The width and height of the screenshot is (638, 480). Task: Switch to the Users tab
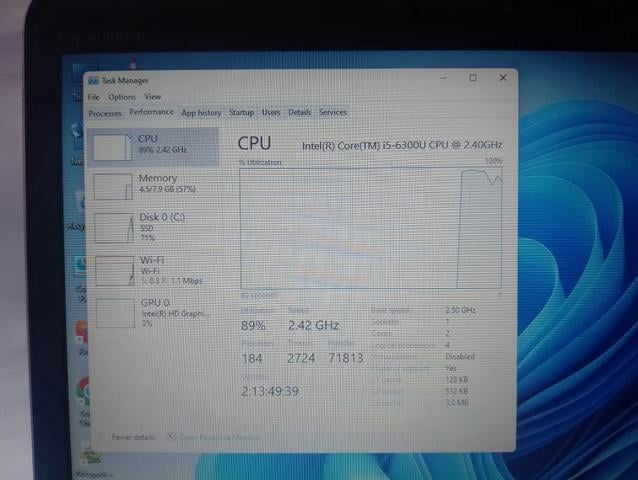(x=271, y=112)
